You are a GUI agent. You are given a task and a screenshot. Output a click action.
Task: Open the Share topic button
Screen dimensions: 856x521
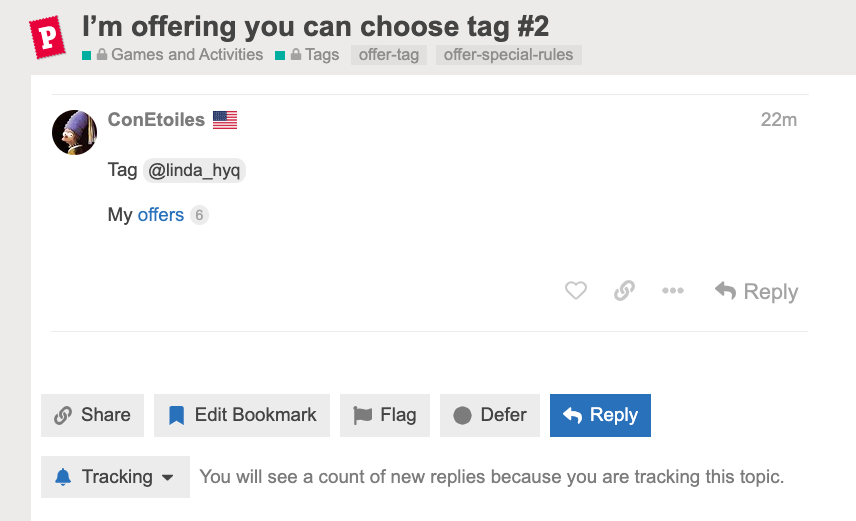(x=92, y=415)
